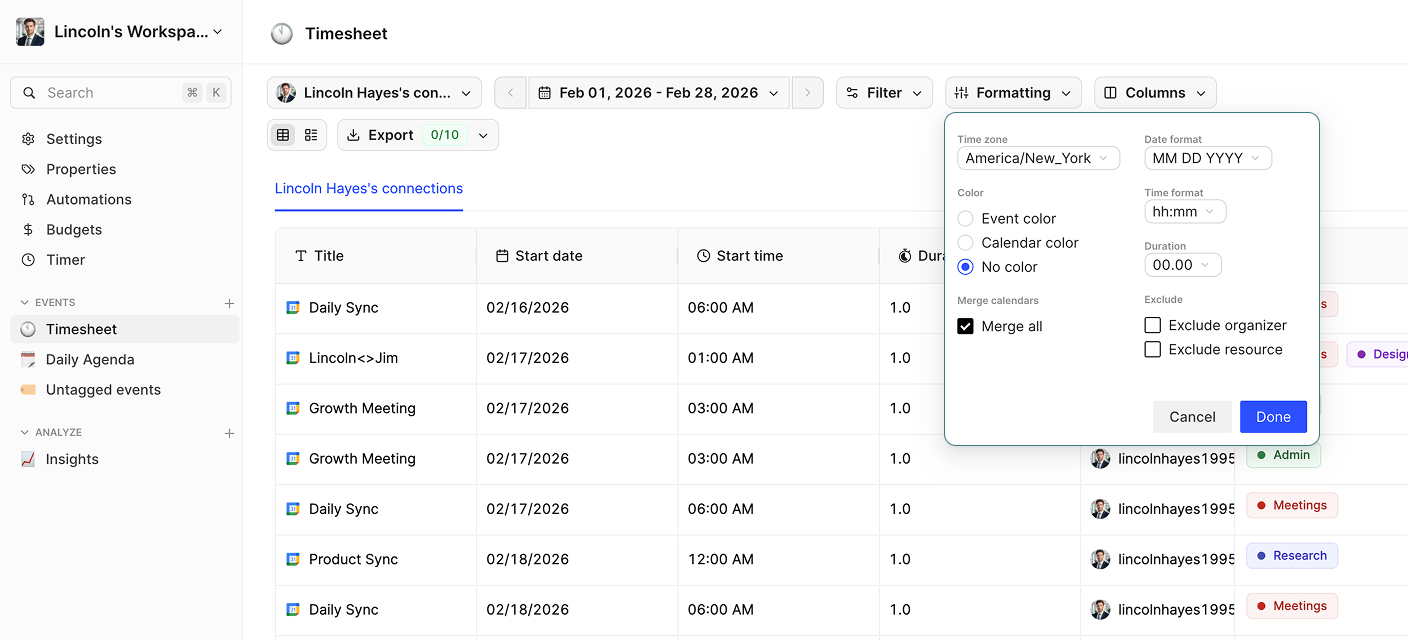Click the Insights chart icon
Screen dimensions: 1408x640
28,459
